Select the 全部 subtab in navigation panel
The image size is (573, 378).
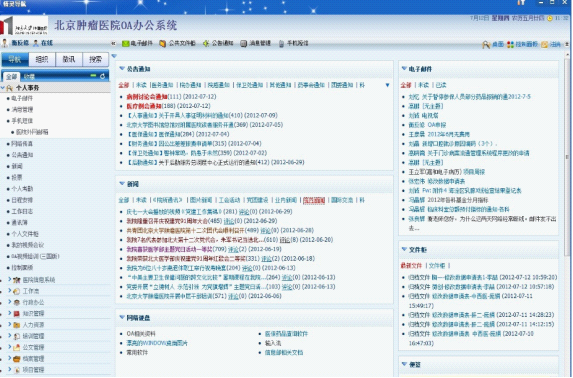point(11,76)
